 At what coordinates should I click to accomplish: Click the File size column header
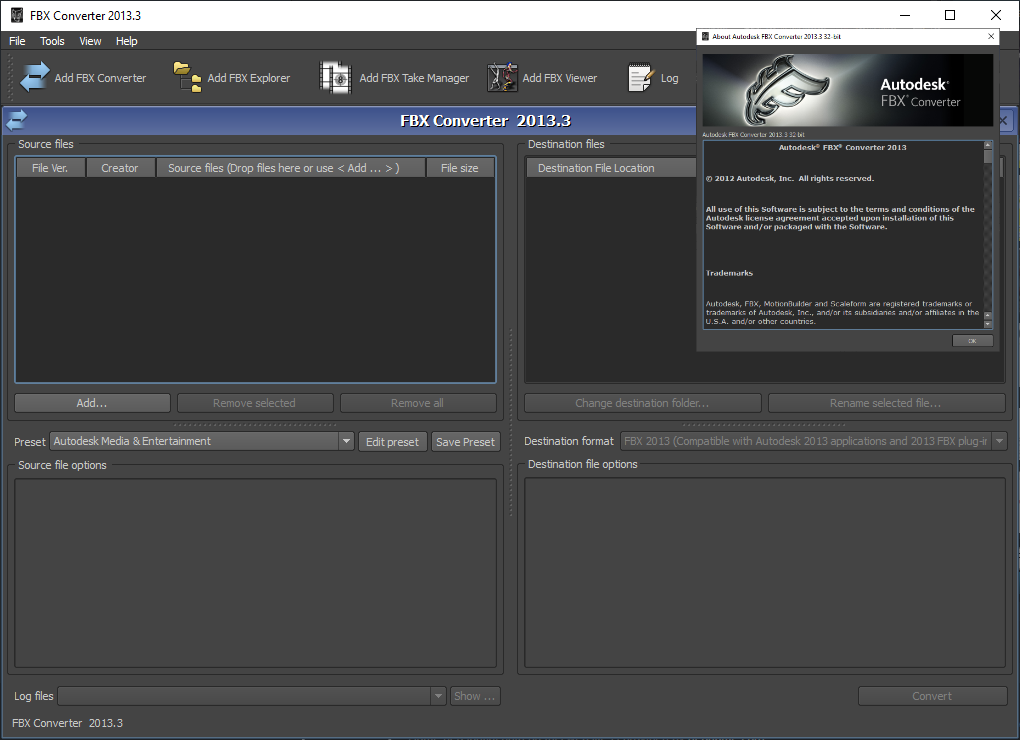pyautogui.click(x=460, y=168)
